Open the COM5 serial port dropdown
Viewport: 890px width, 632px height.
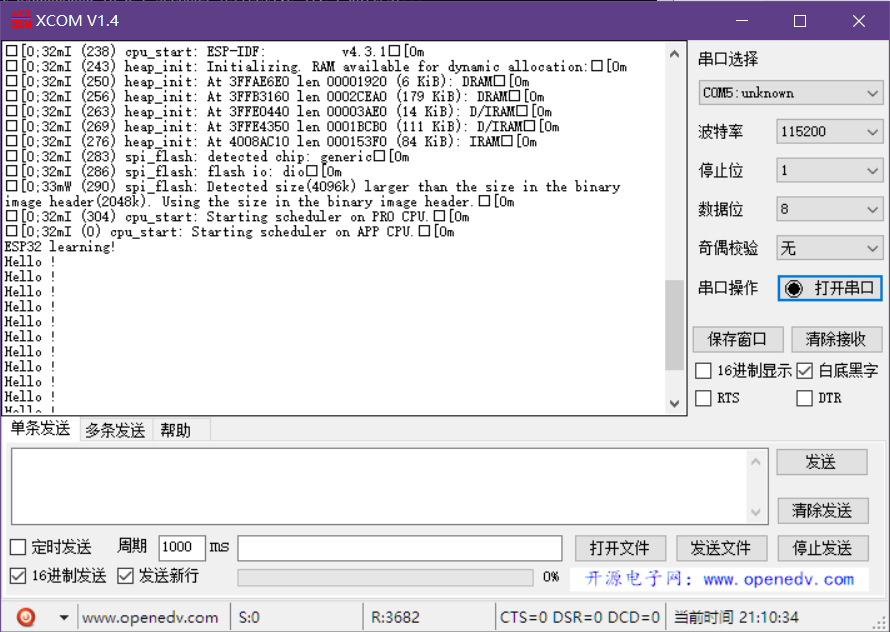coord(790,93)
